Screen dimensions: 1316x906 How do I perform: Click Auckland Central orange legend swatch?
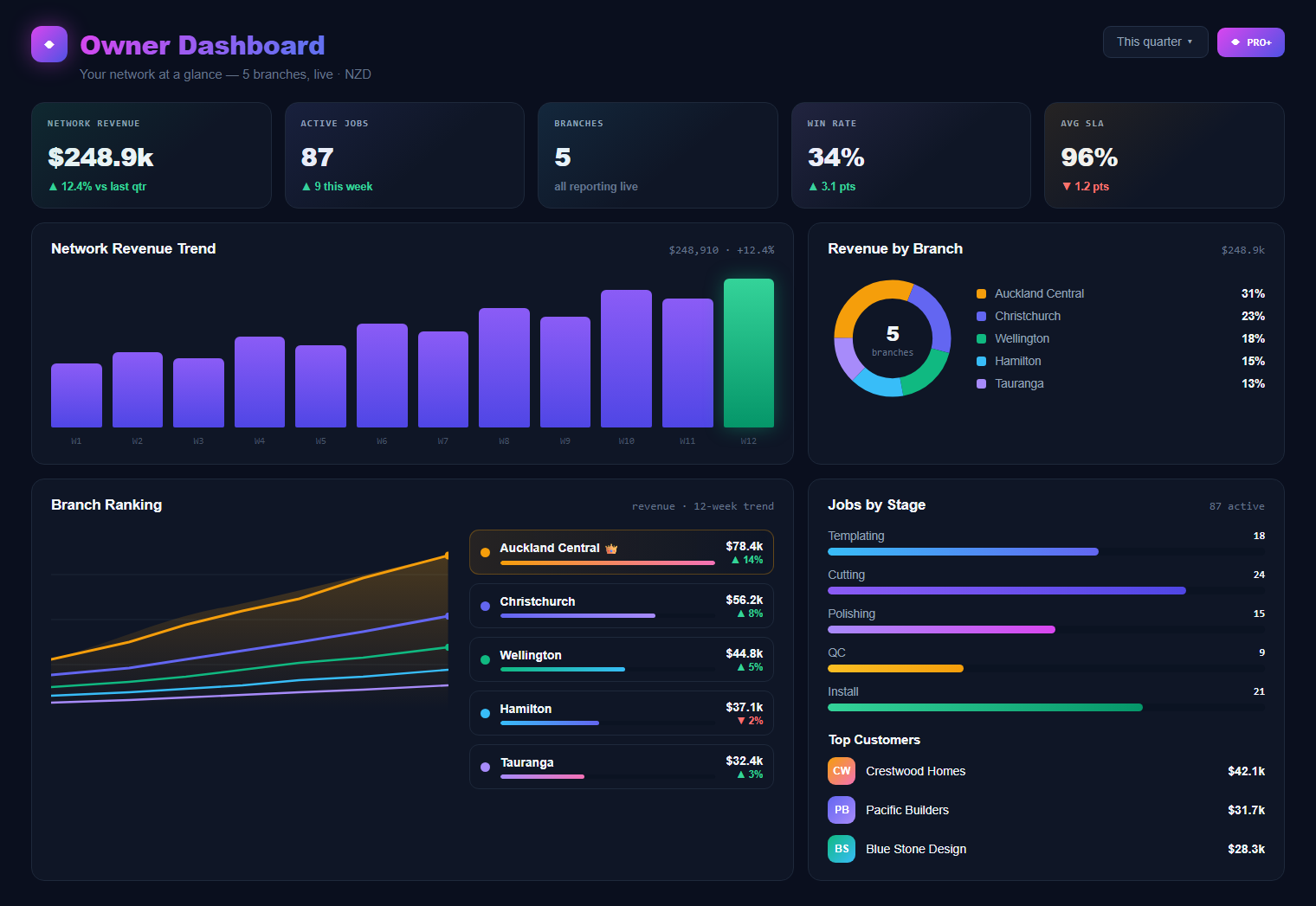[x=981, y=293]
